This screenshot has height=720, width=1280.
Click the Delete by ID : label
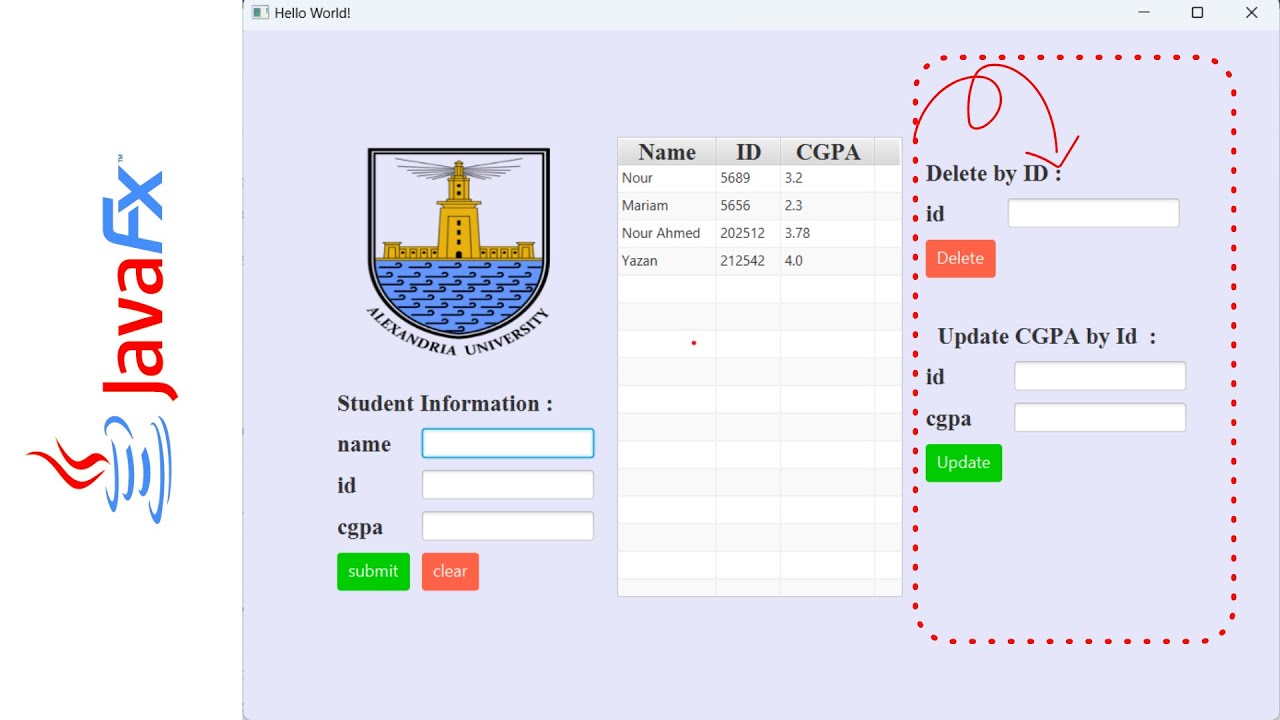[x=993, y=173]
